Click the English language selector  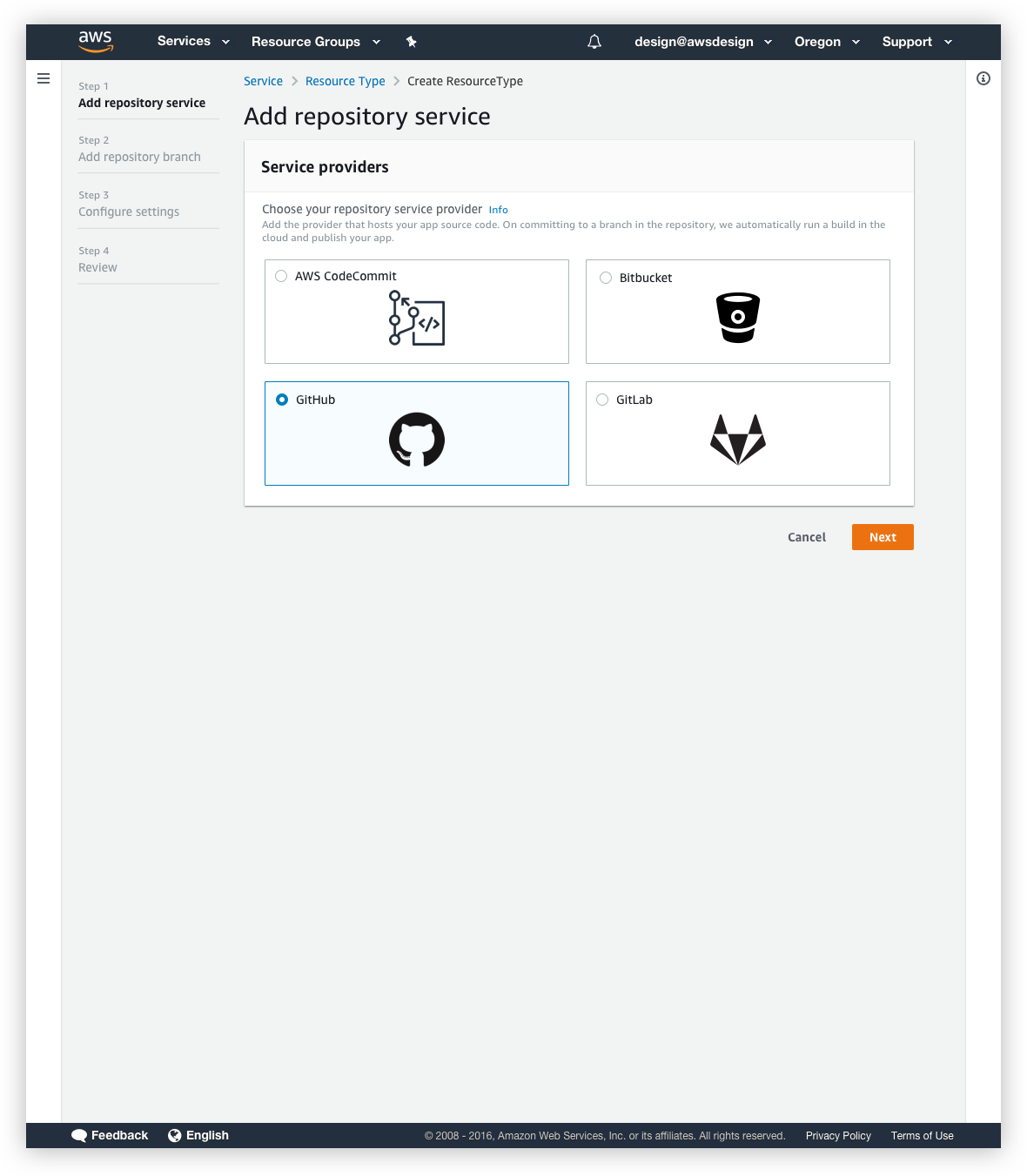point(207,1135)
